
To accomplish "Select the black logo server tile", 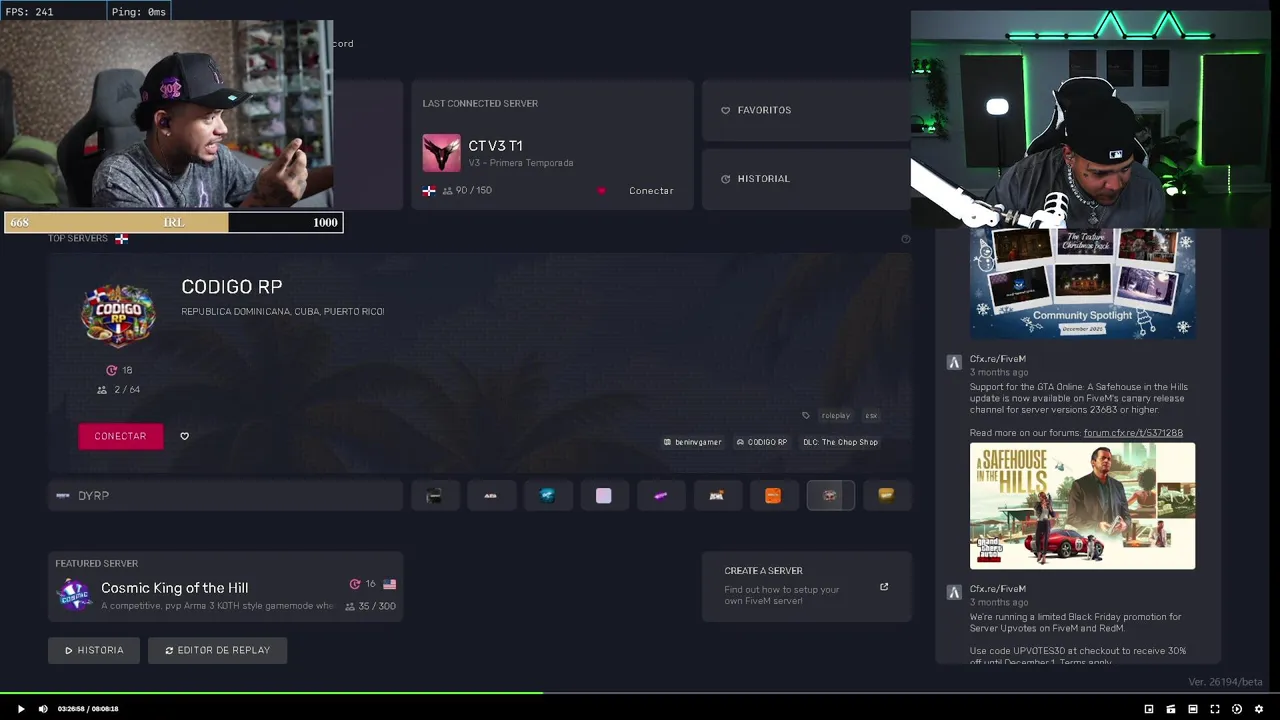I will [x=434, y=496].
